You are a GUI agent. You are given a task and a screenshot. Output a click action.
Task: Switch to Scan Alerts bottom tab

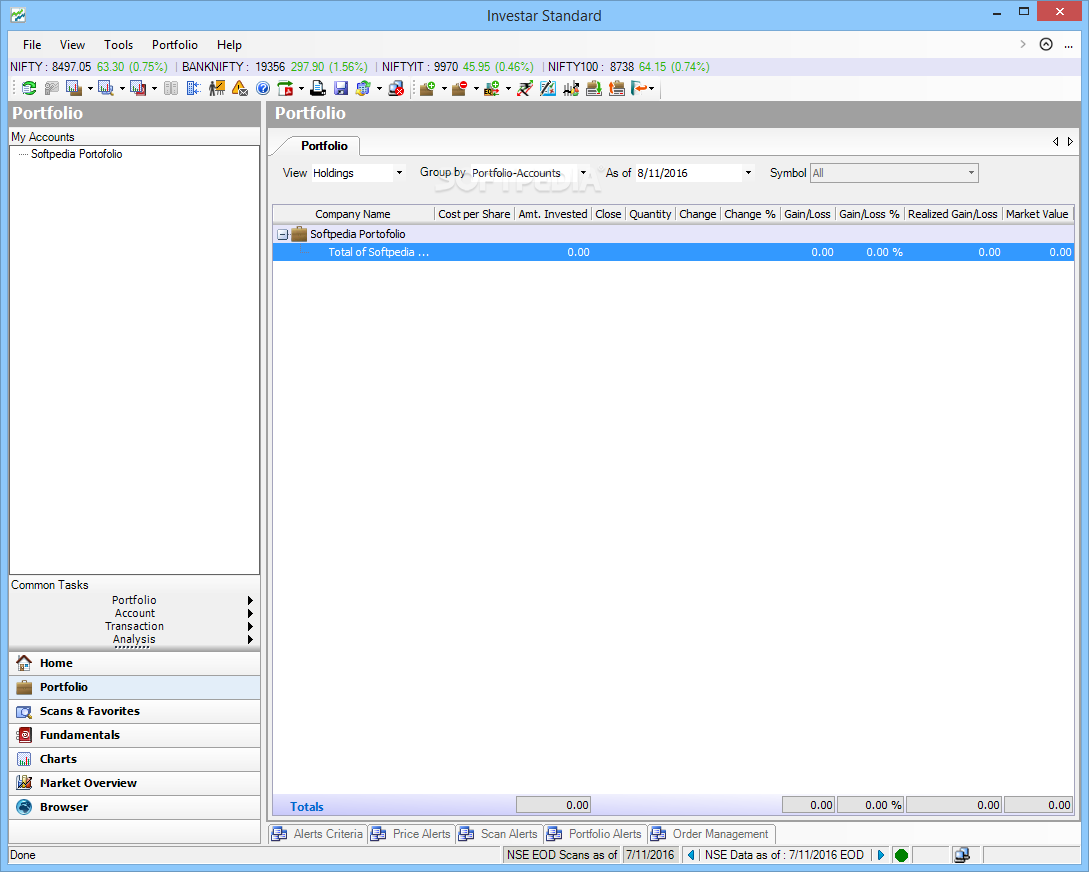499,834
